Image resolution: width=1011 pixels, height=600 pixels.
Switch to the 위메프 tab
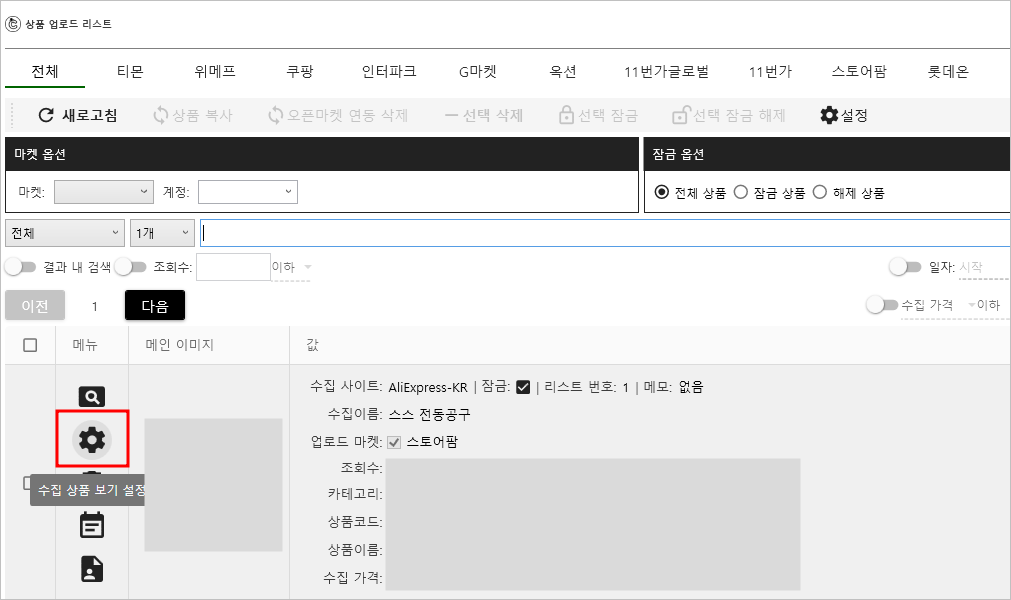pos(215,71)
